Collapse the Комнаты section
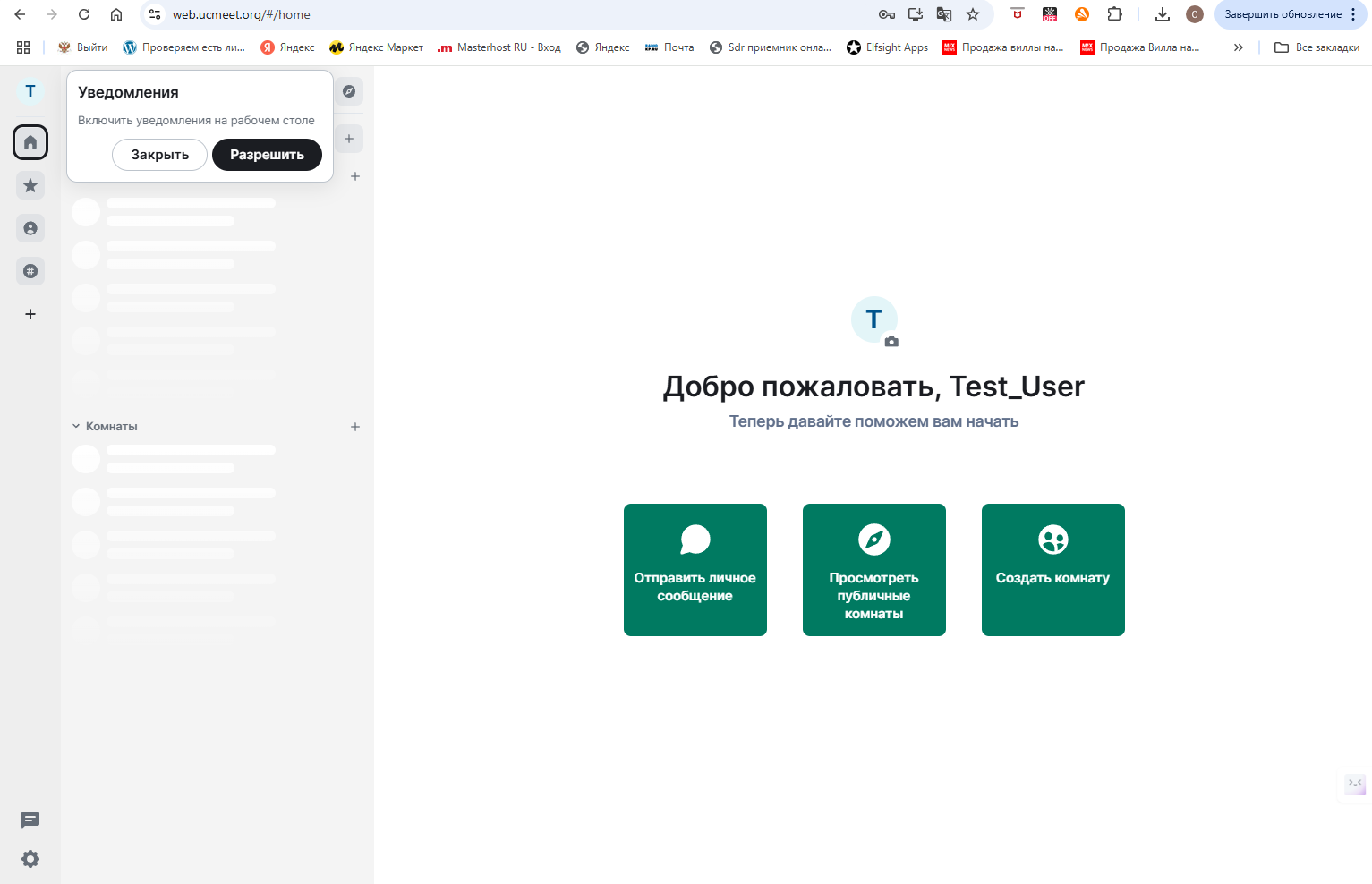This screenshot has width=1372, height=884. click(77, 427)
